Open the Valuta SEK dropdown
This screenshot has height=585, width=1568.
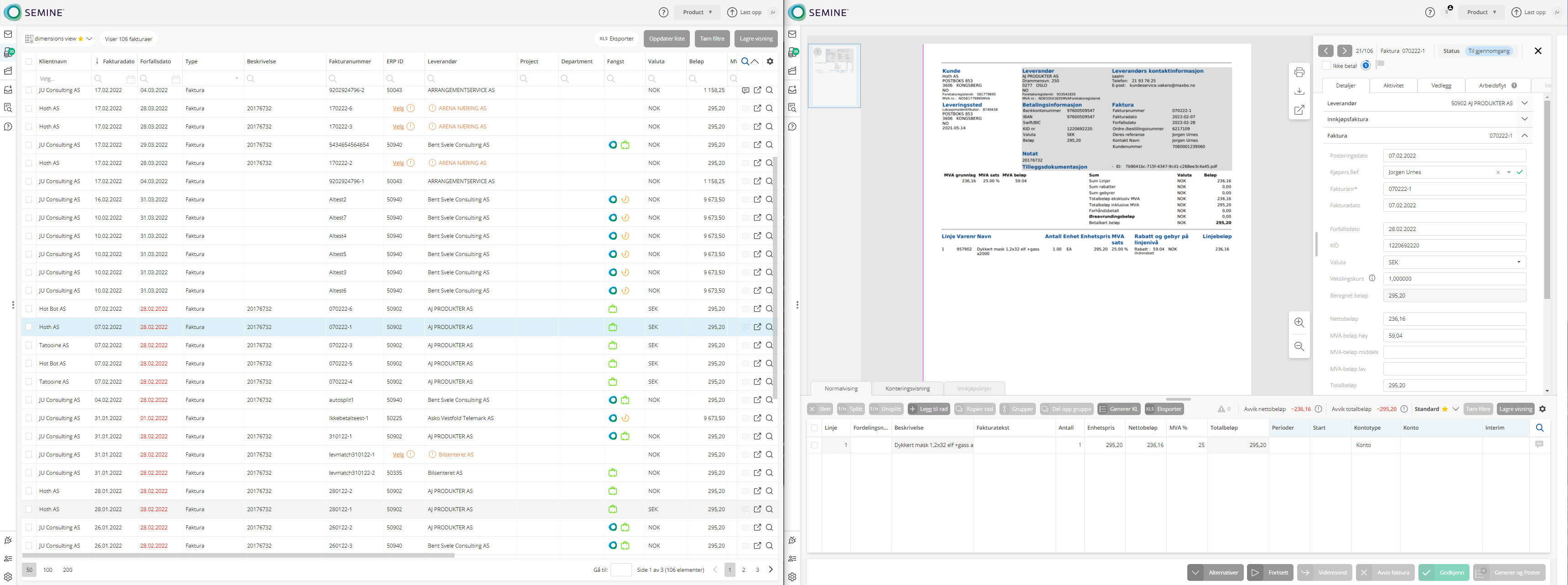coord(1518,262)
